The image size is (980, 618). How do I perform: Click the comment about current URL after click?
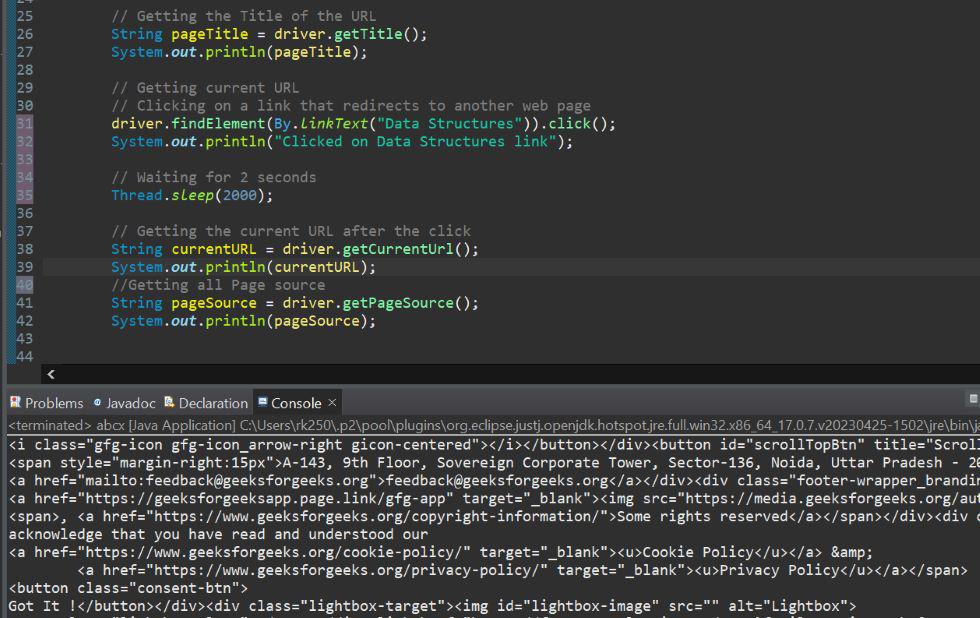(x=291, y=231)
